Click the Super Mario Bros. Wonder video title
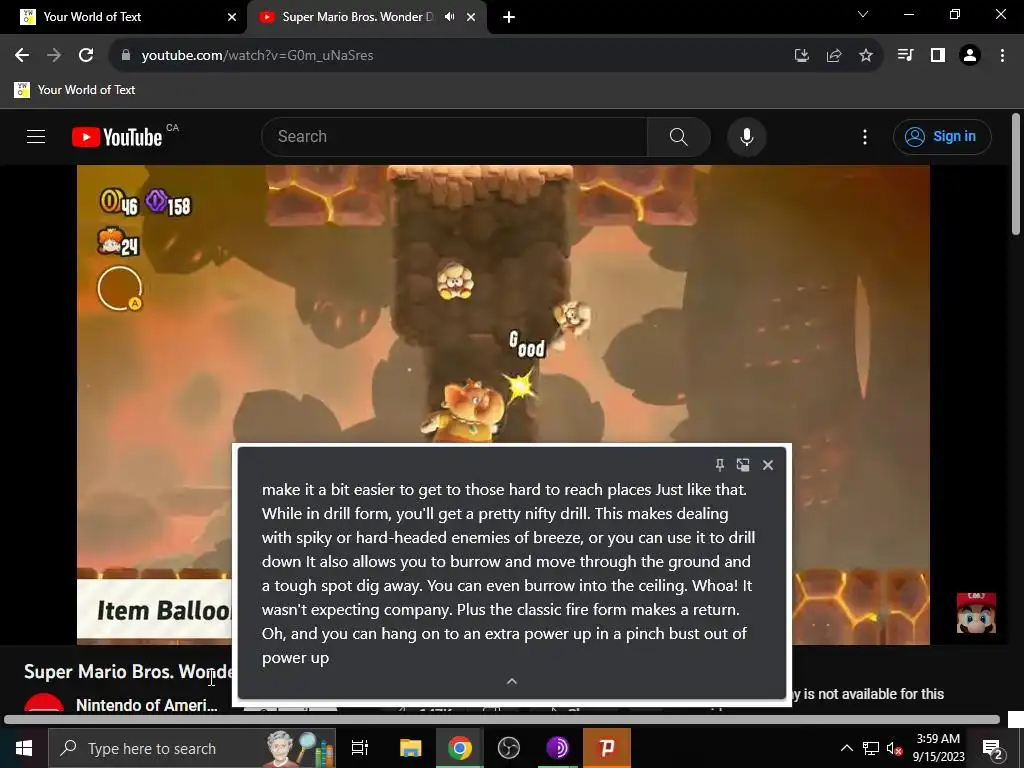This screenshot has height=768, width=1024. (128, 671)
